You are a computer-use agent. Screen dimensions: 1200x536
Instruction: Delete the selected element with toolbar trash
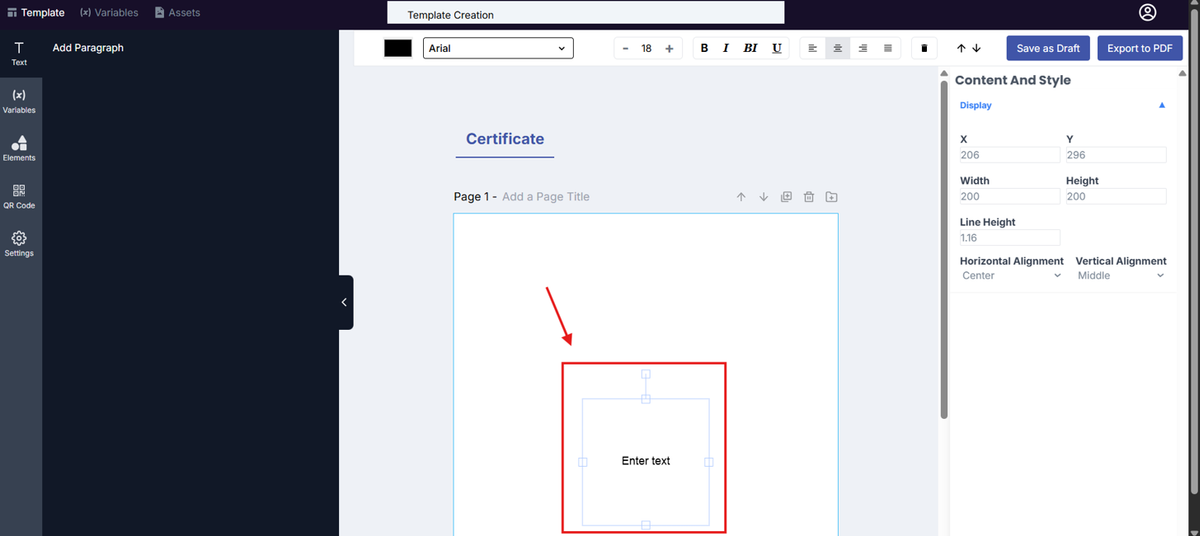click(x=924, y=48)
